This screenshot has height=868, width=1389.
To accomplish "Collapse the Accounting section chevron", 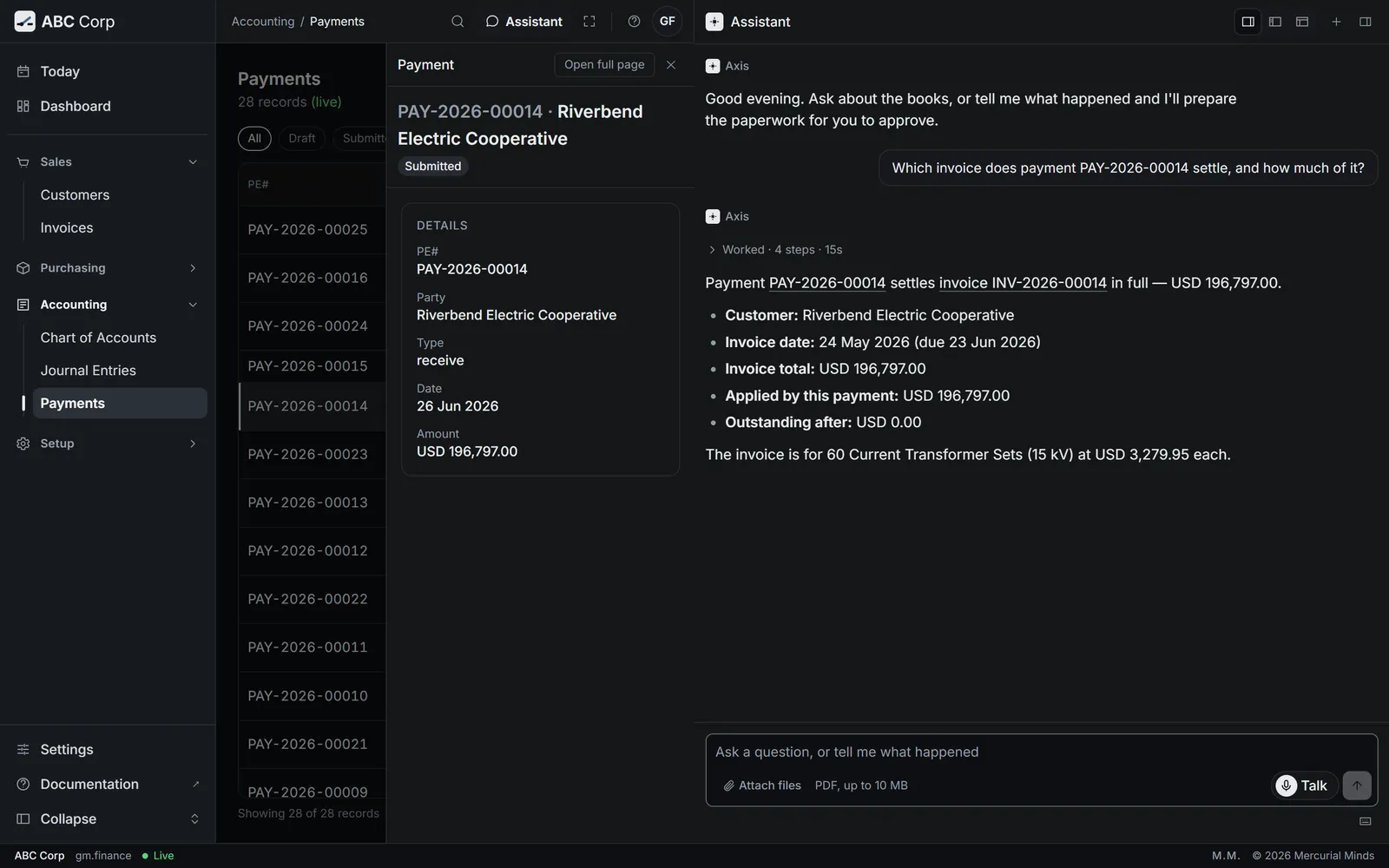I will 193,305.
